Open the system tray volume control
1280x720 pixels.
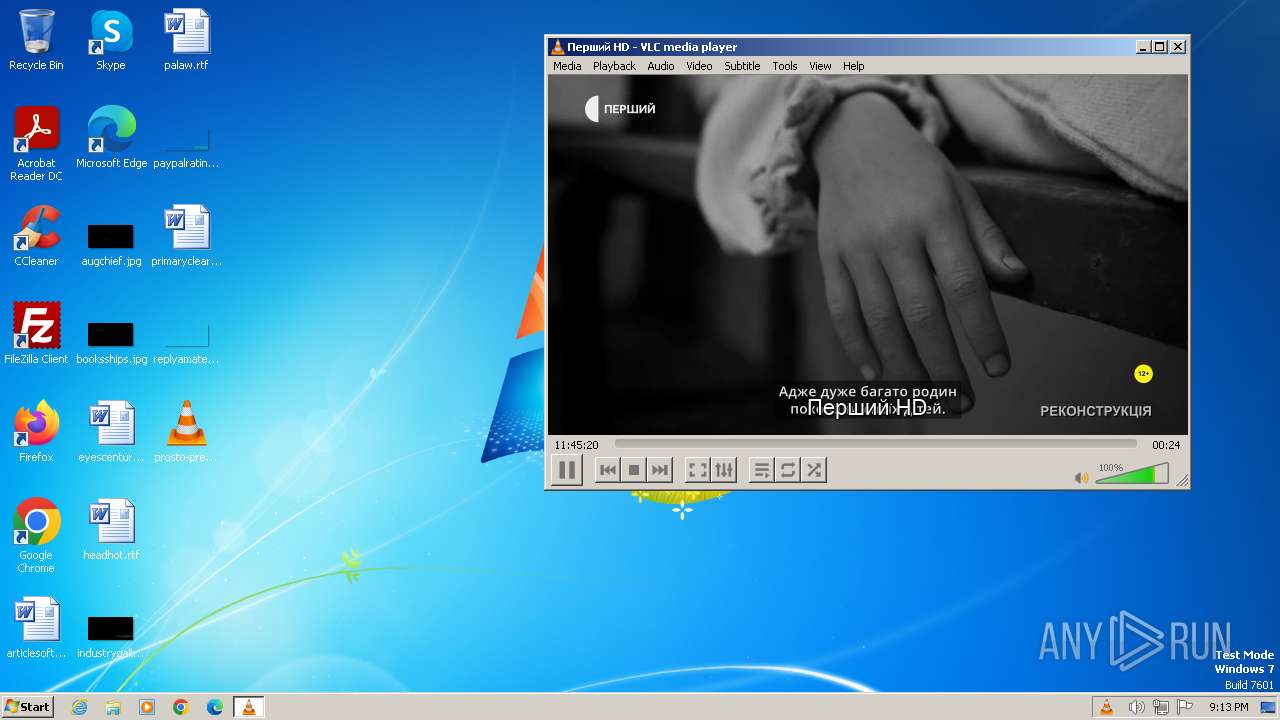point(1136,707)
